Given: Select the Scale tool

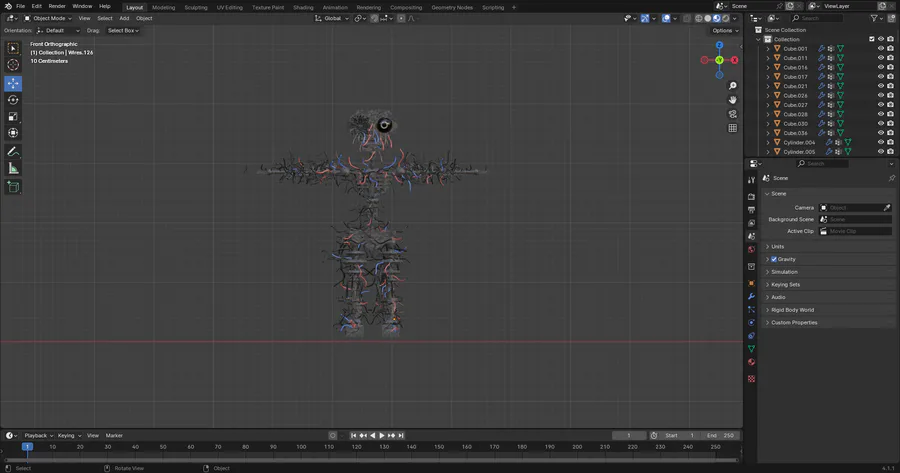Looking at the screenshot, I should click(x=13, y=116).
